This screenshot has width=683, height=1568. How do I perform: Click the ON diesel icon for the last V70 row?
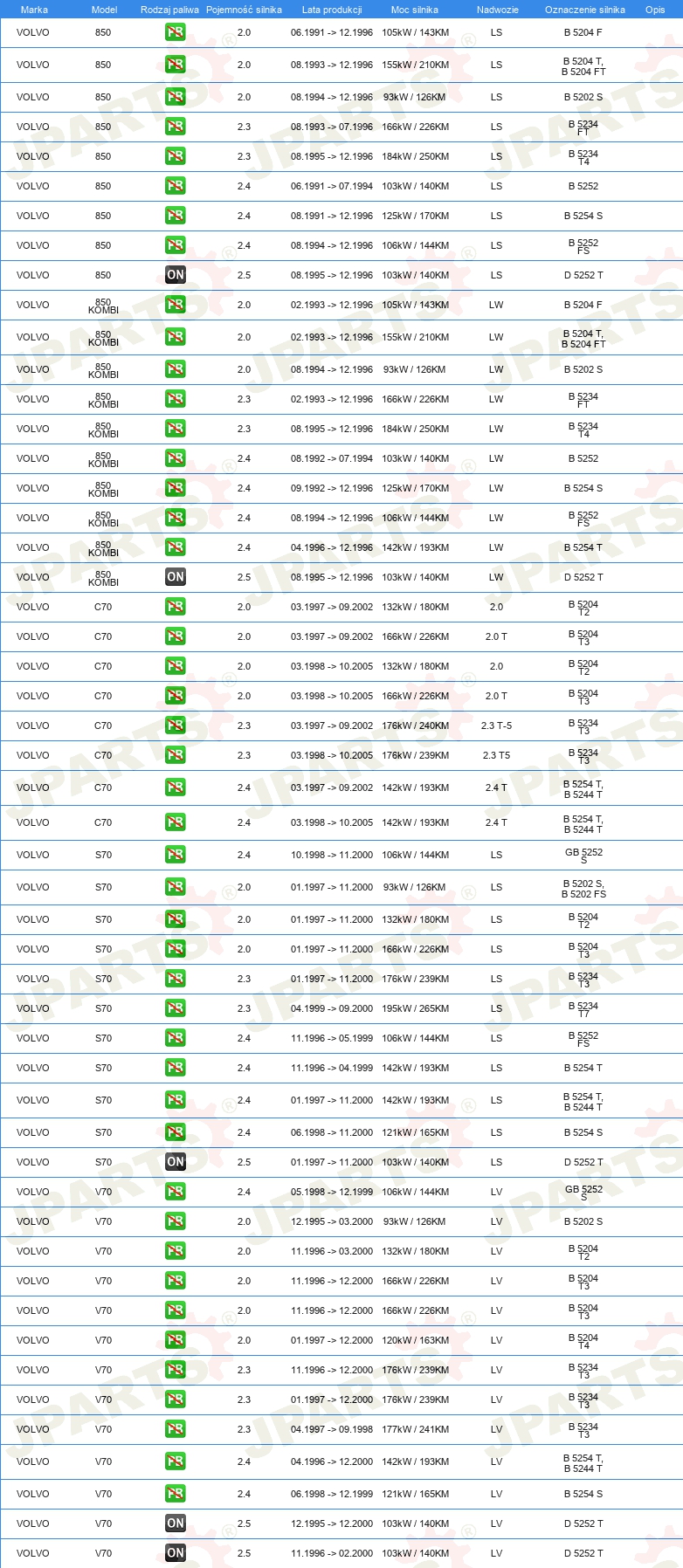[x=176, y=1553]
